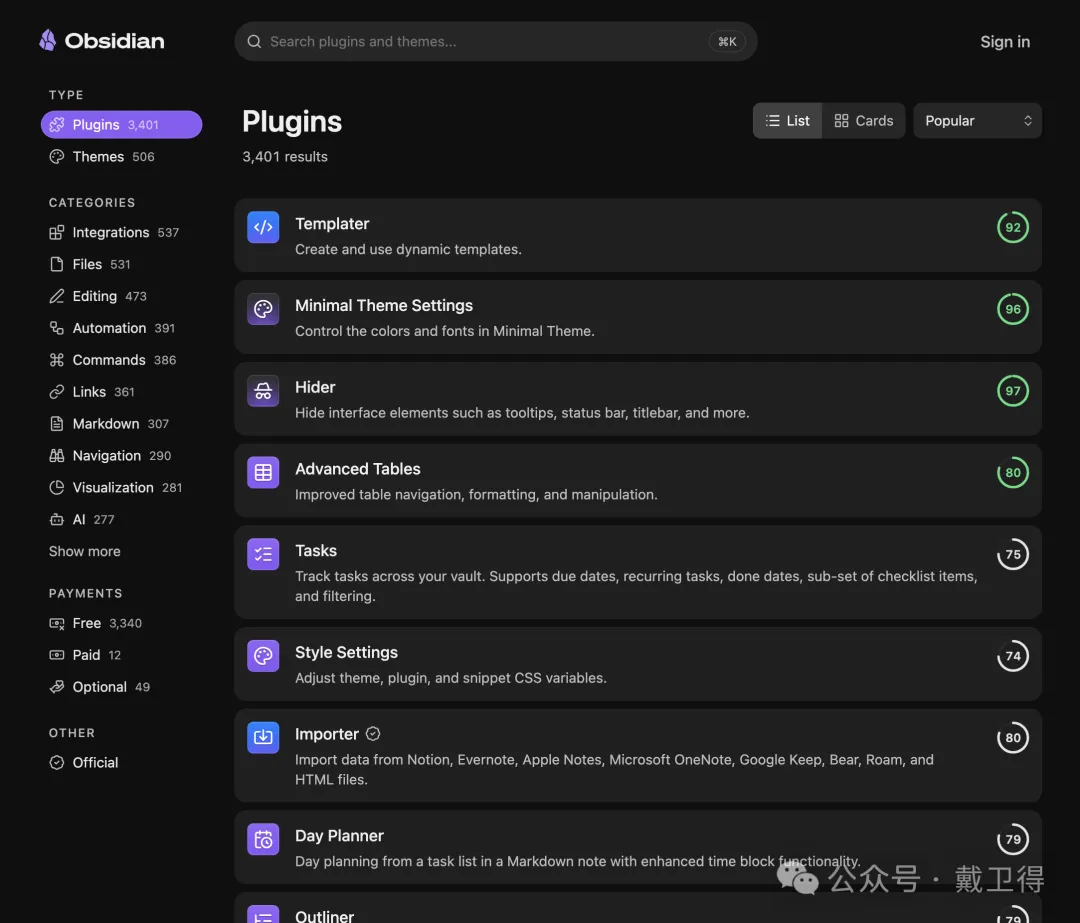Screen dimensions: 1080x923
Task: Focus the search plugins and themes field
Action: pos(496,41)
